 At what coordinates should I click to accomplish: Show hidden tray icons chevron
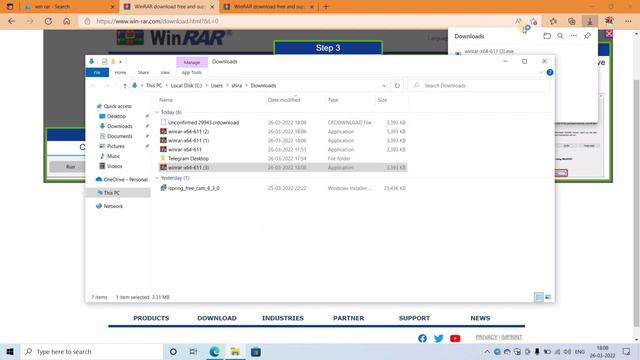pos(487,352)
